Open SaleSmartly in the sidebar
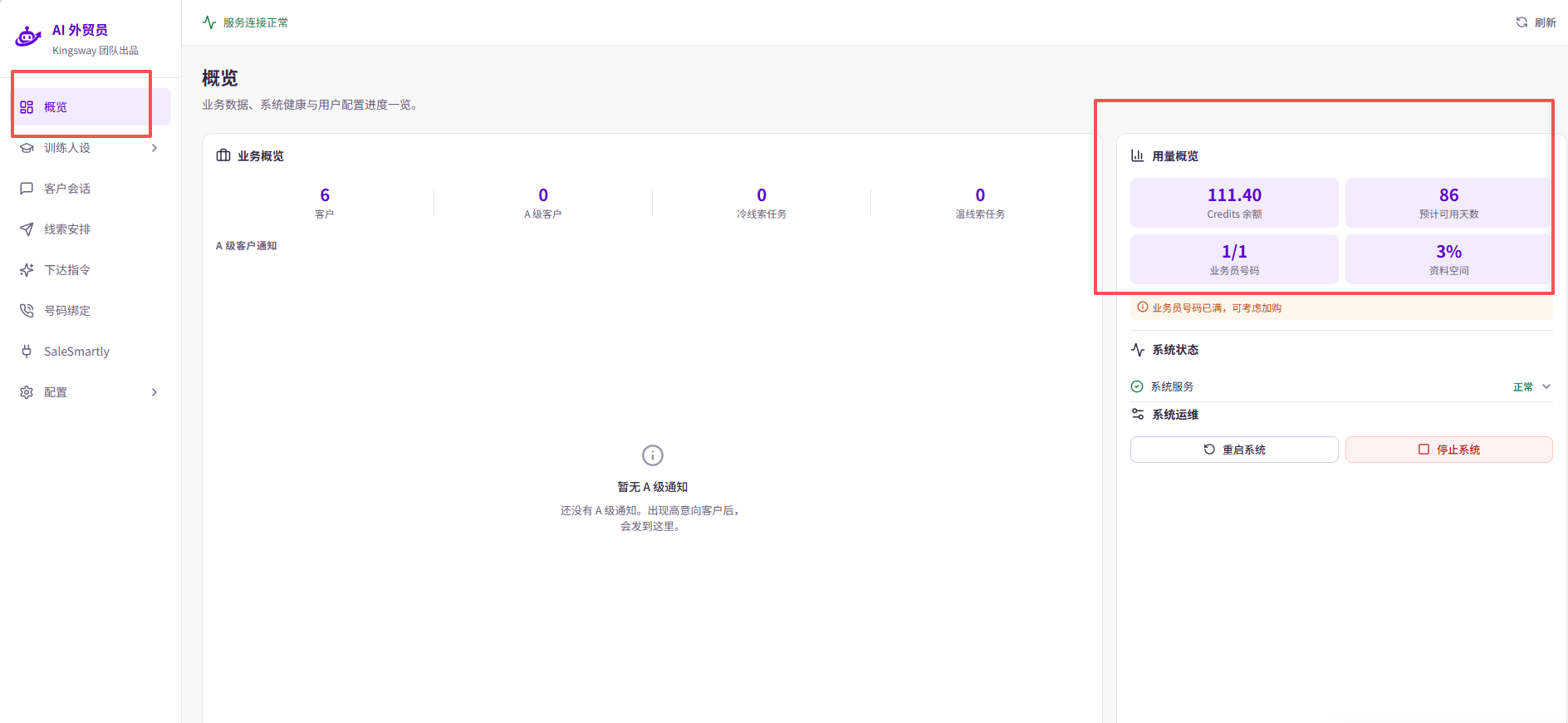The width and height of the screenshot is (1568, 723). (91, 352)
